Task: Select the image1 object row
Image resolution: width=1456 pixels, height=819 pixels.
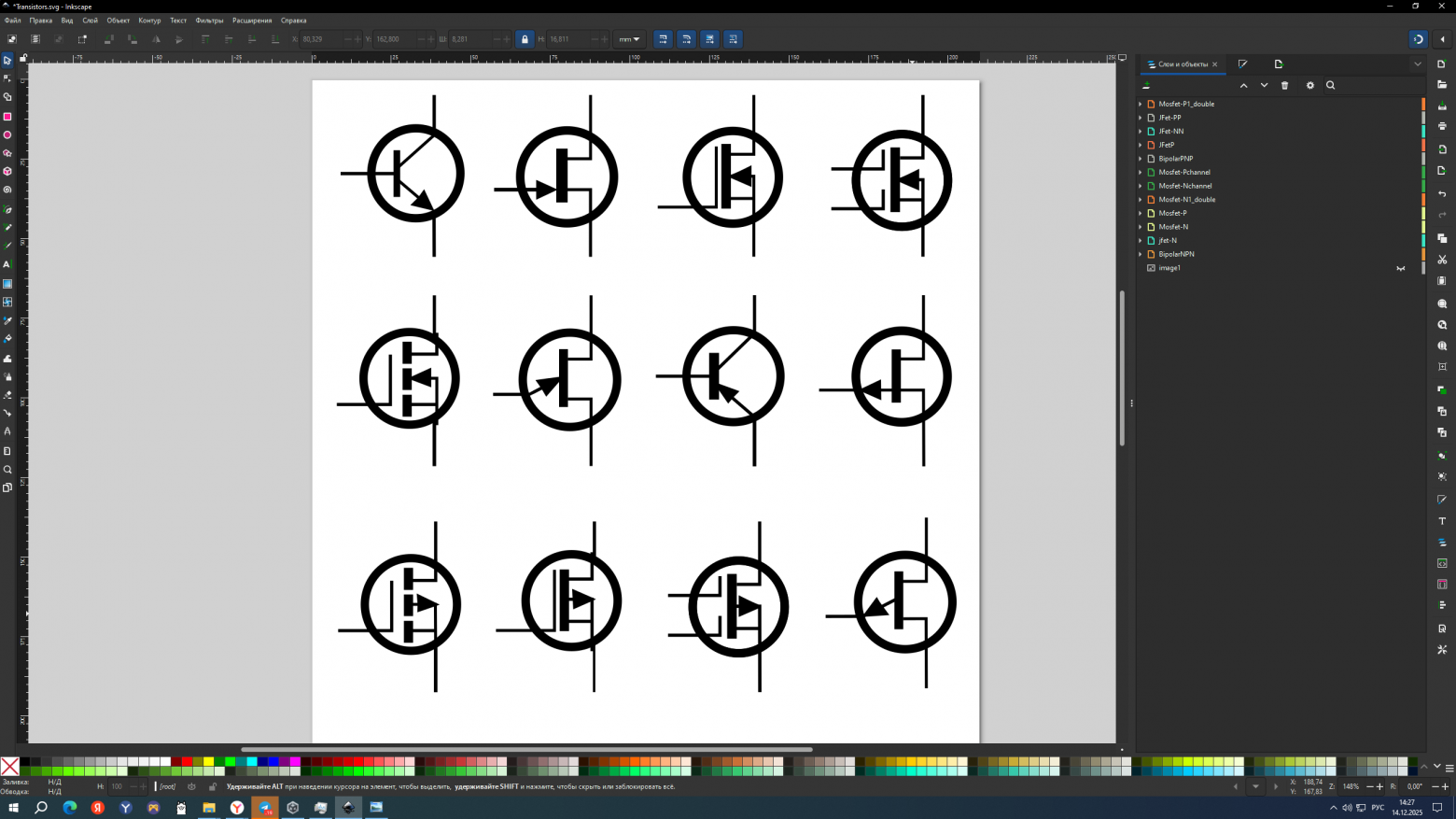Action: [x=1281, y=268]
